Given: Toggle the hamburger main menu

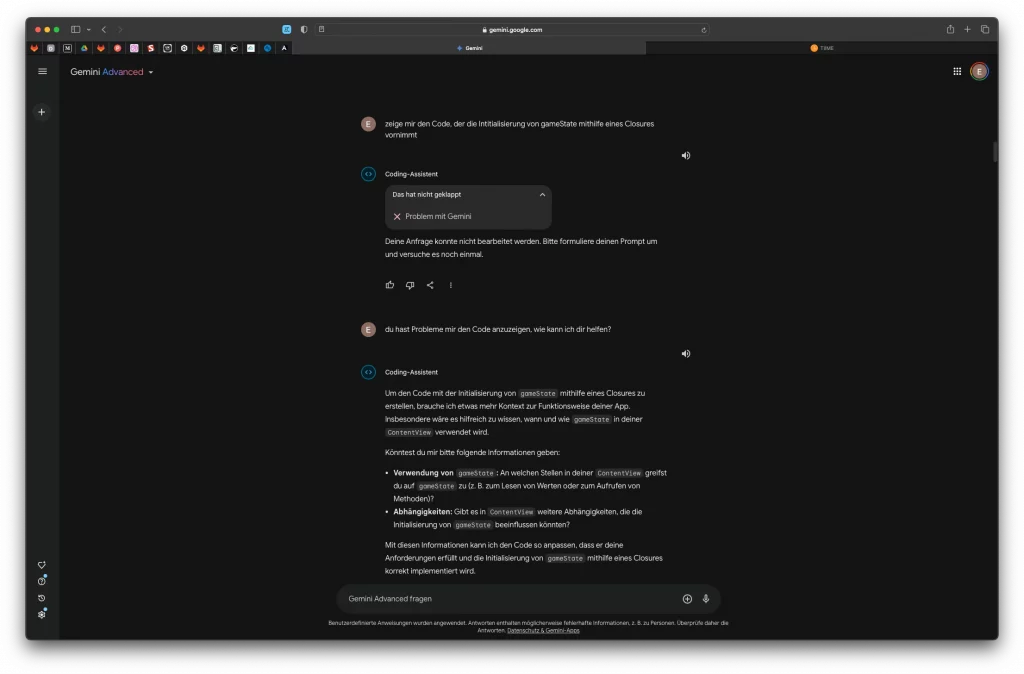Looking at the screenshot, I should pos(42,72).
